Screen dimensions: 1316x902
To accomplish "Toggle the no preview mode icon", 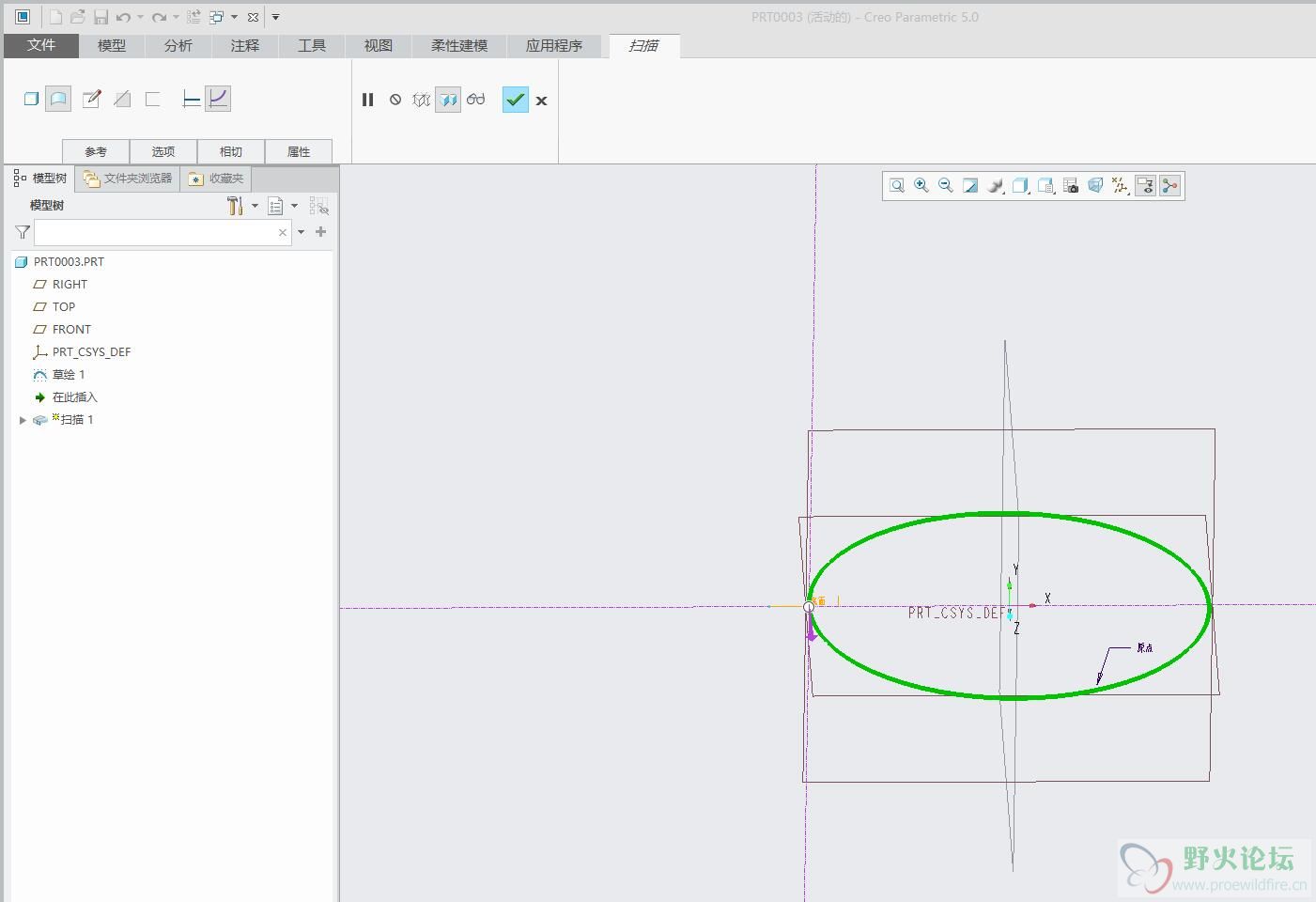I will [395, 100].
